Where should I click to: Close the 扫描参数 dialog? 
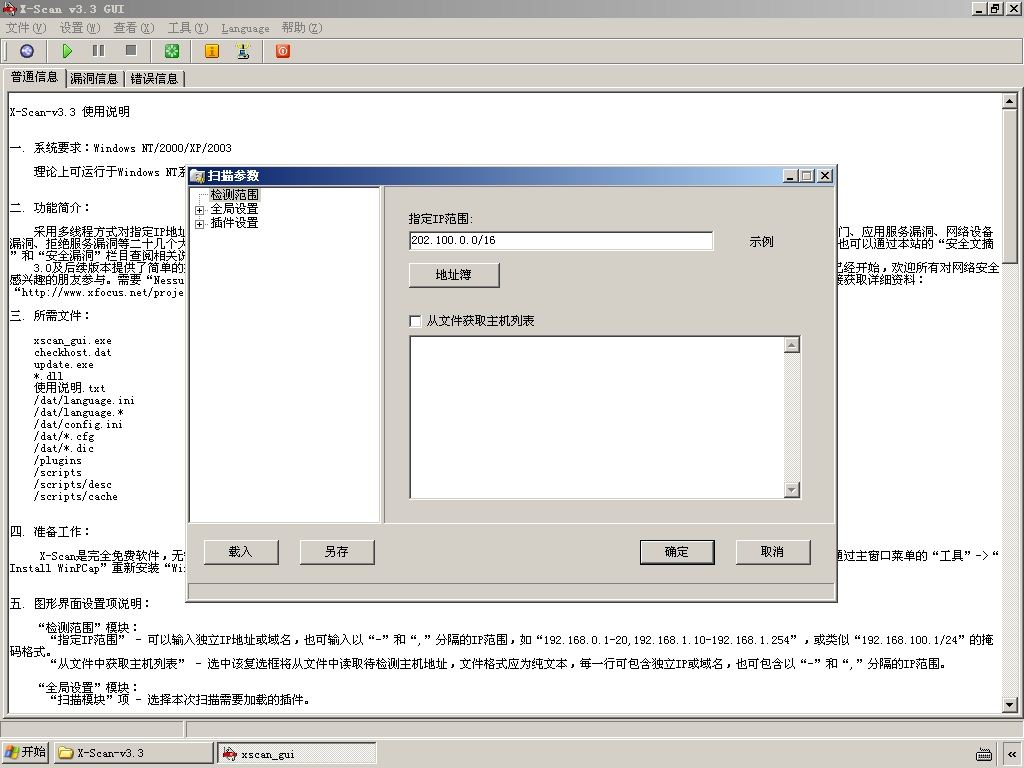click(x=825, y=176)
